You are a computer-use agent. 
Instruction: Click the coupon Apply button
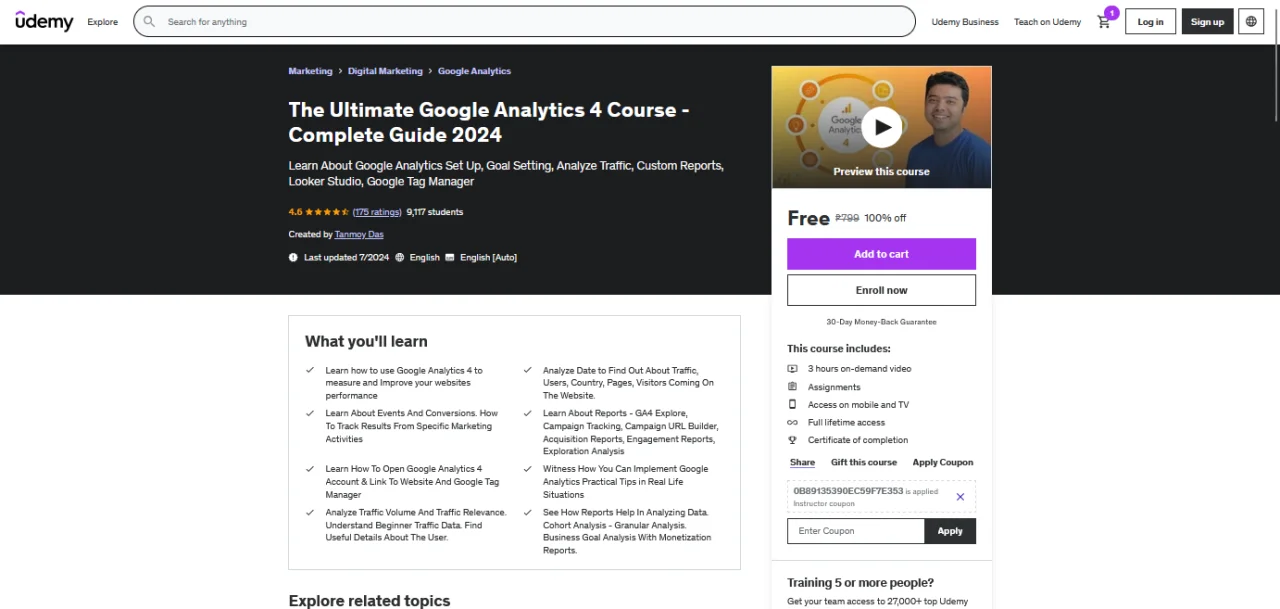[950, 531]
